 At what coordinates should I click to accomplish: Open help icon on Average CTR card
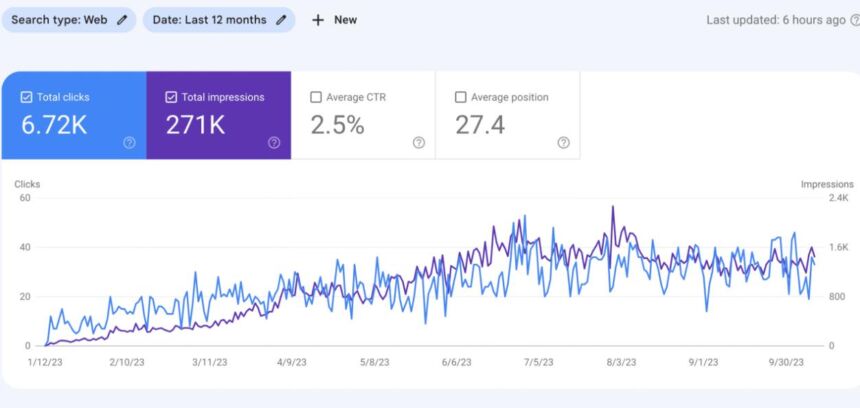pyautogui.click(x=419, y=143)
